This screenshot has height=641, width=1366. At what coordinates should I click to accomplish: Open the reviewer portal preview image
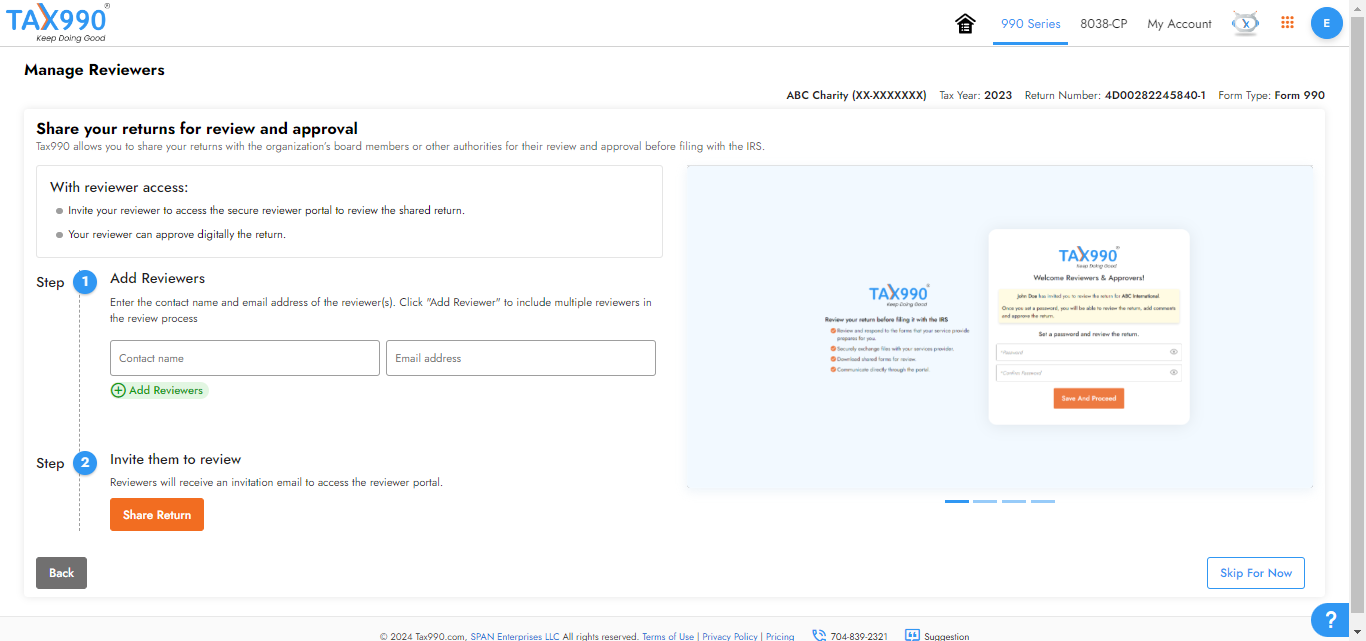coord(1000,327)
